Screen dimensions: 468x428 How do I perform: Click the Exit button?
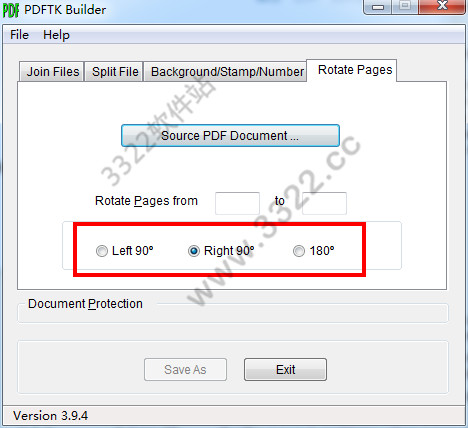tap(285, 370)
